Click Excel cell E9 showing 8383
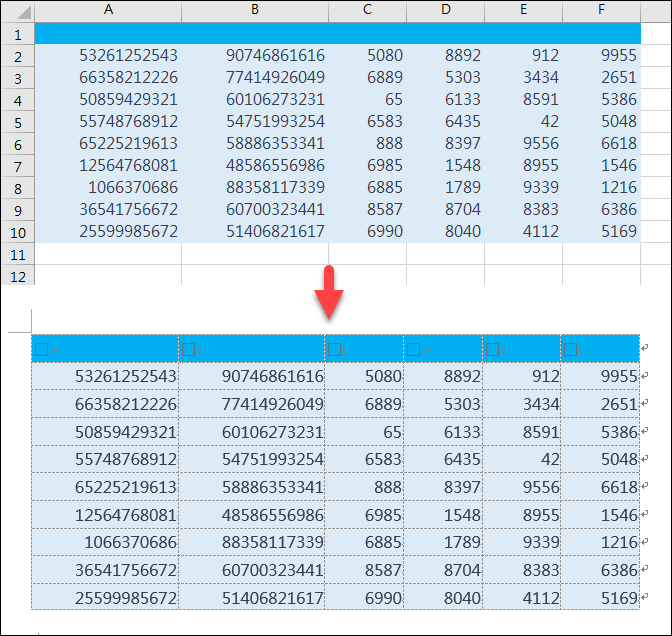The width and height of the screenshot is (672, 636). (523, 210)
